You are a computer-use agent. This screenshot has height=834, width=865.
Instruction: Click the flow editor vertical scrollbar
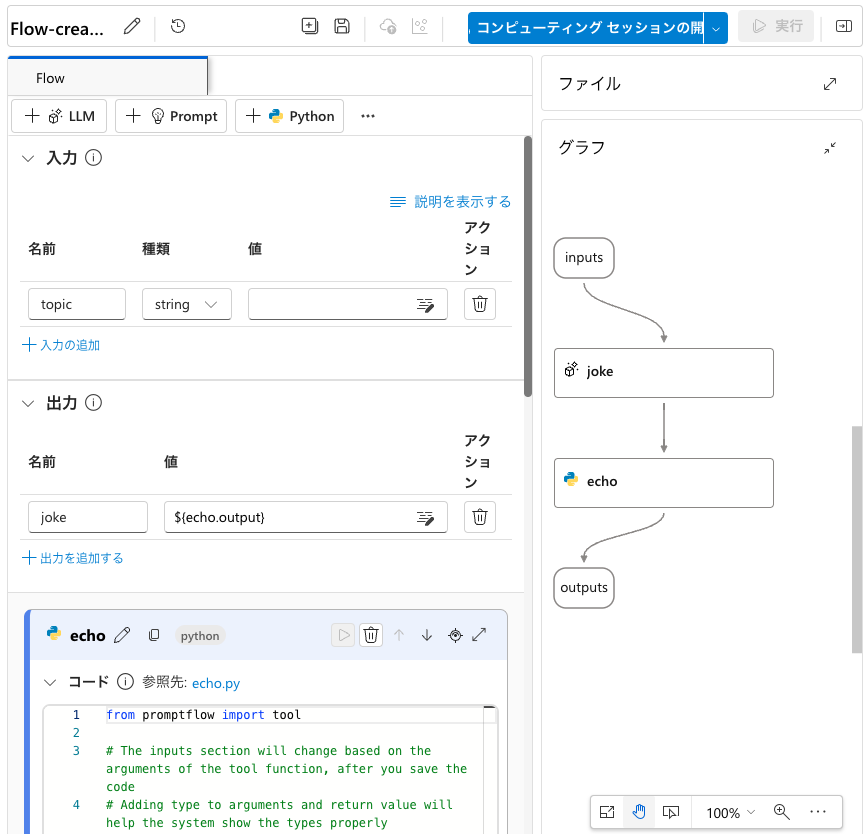click(x=528, y=266)
